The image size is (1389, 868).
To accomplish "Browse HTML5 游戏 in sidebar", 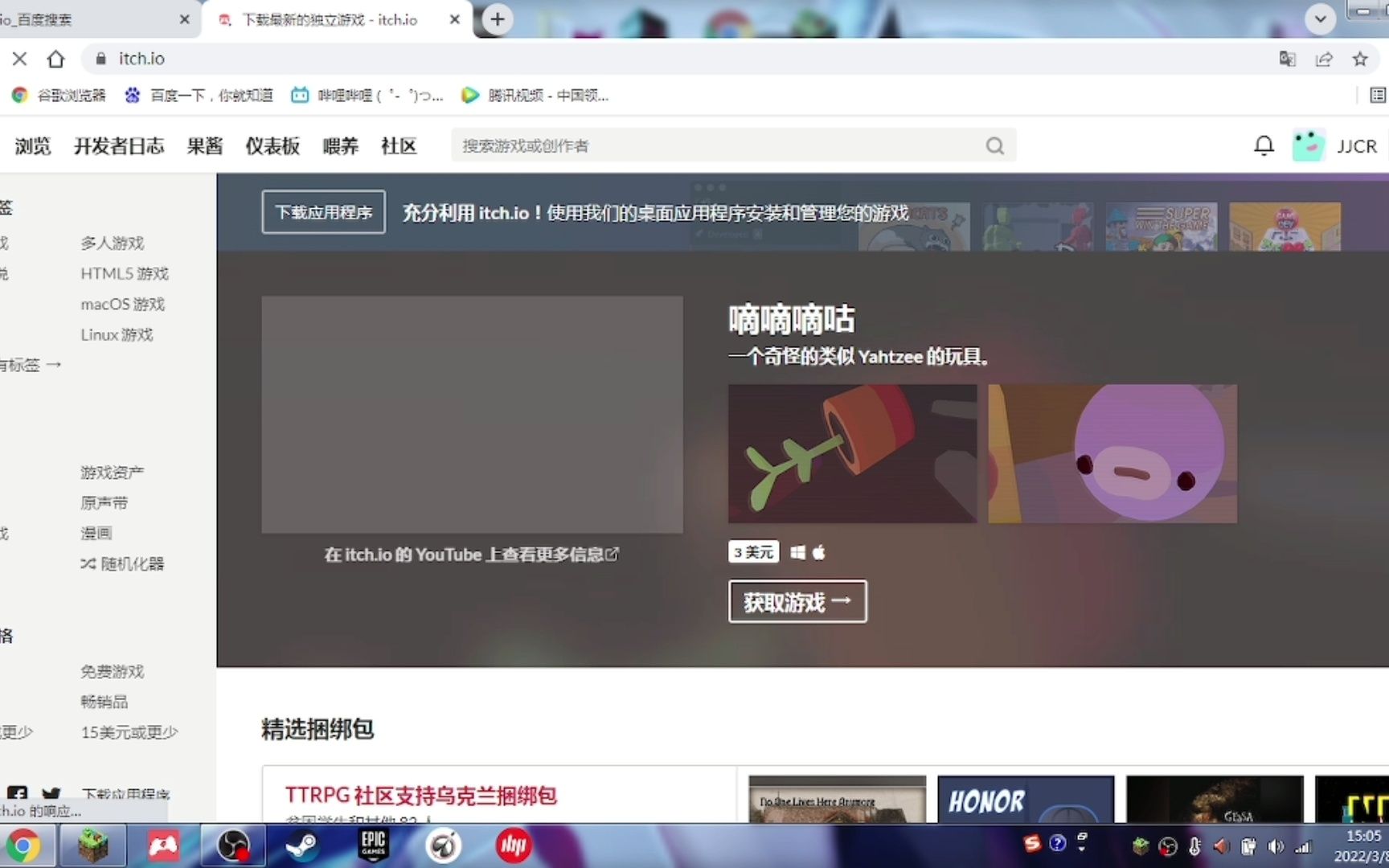I will pyautogui.click(x=125, y=273).
